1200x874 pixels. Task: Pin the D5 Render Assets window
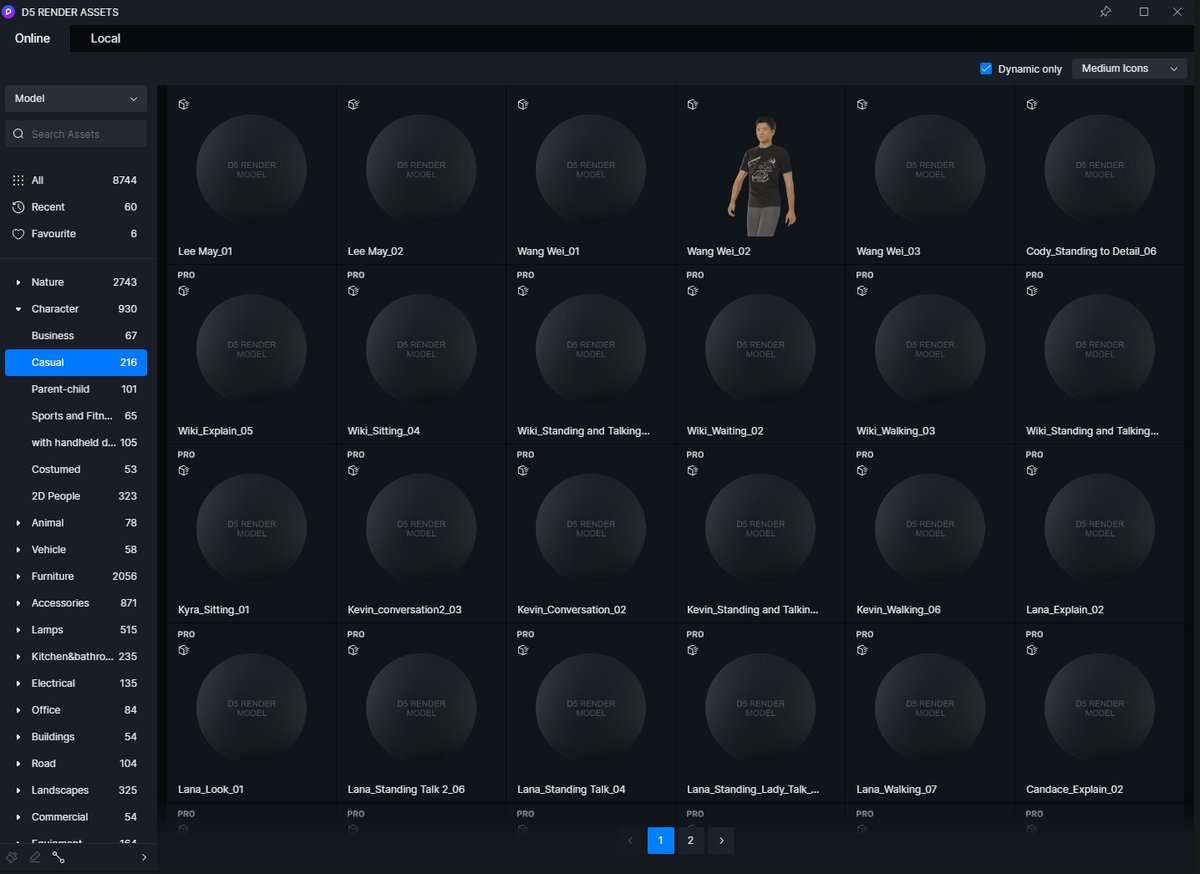point(1105,12)
